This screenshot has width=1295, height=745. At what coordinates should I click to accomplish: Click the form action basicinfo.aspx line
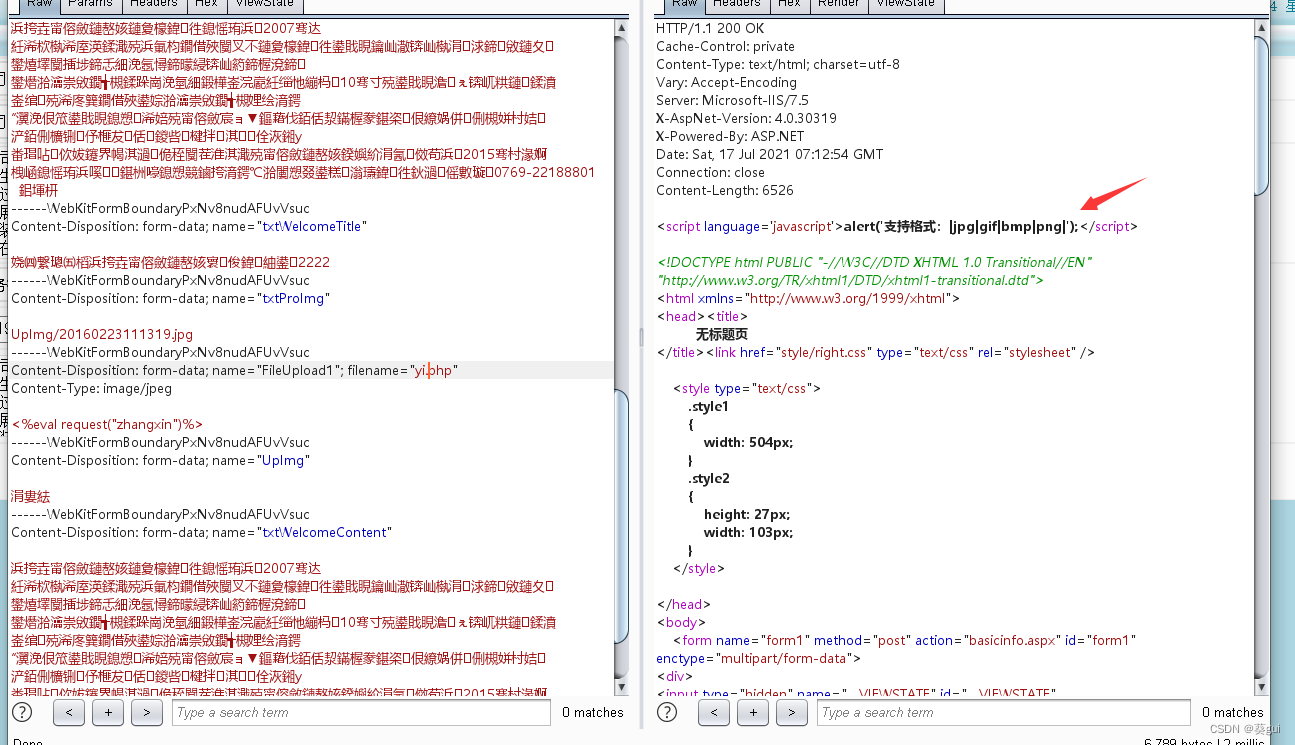click(x=905, y=640)
